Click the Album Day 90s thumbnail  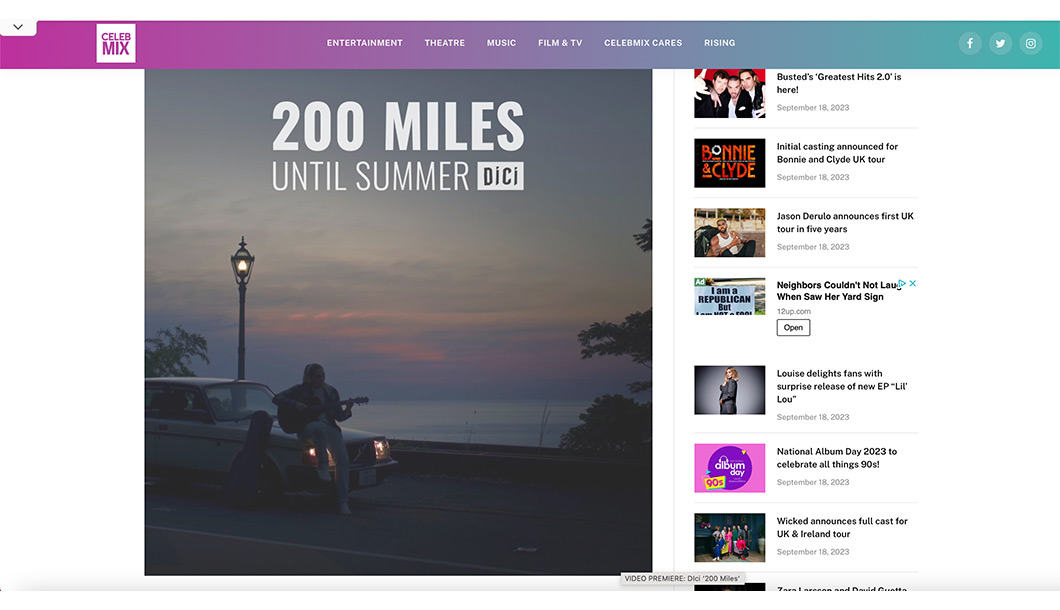coord(729,468)
